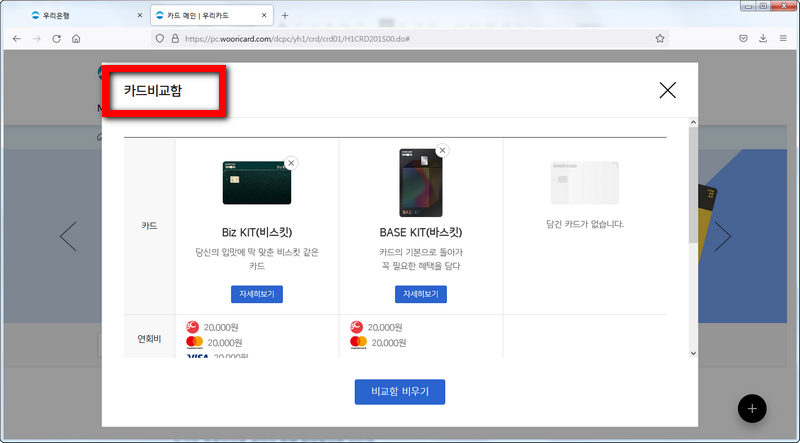Open the browser home page
This screenshot has height=443, width=800.
tap(76, 39)
